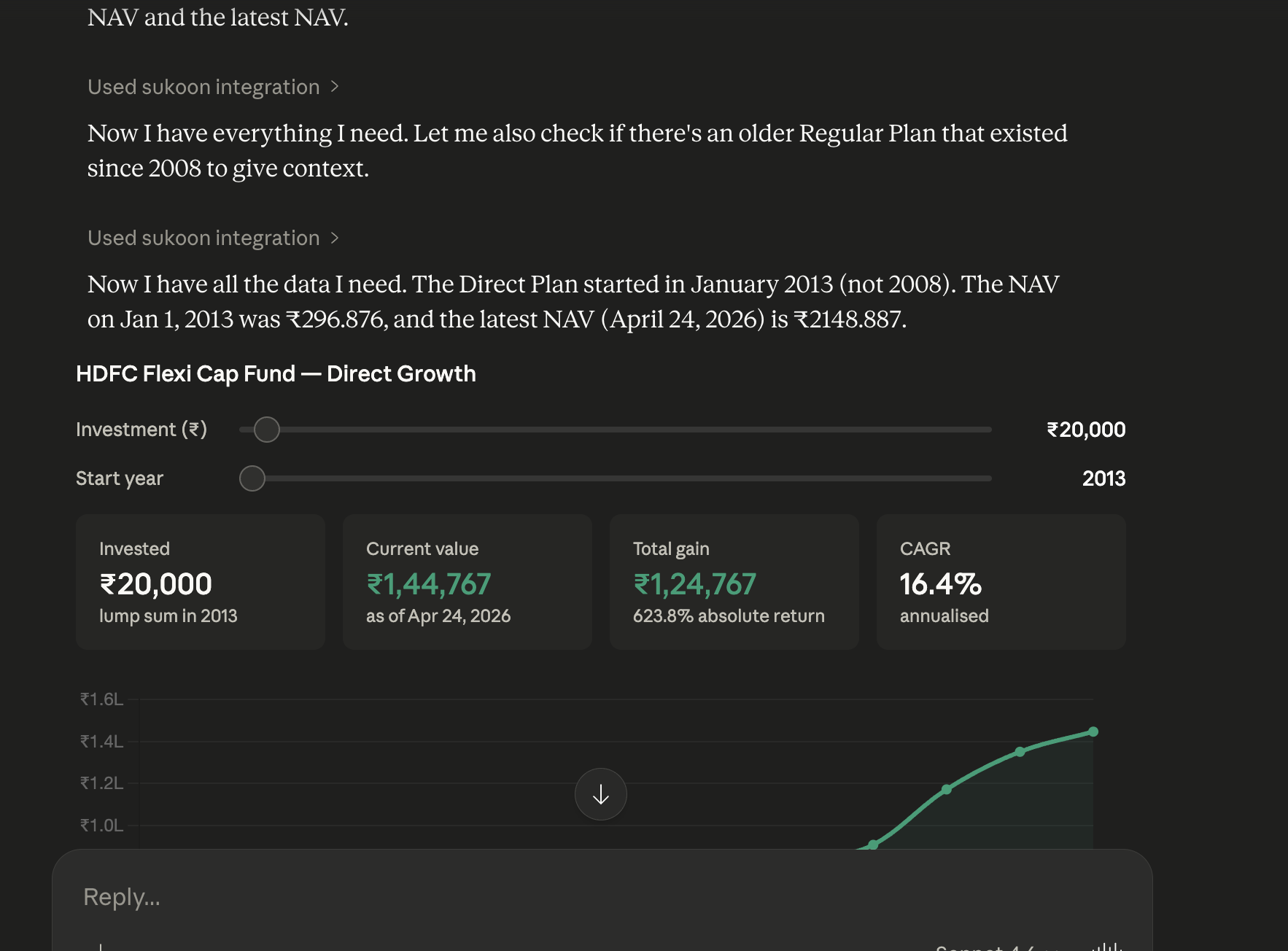Expand the second 'Used sukoon integration' row
The image size is (1288, 951).
point(213,238)
